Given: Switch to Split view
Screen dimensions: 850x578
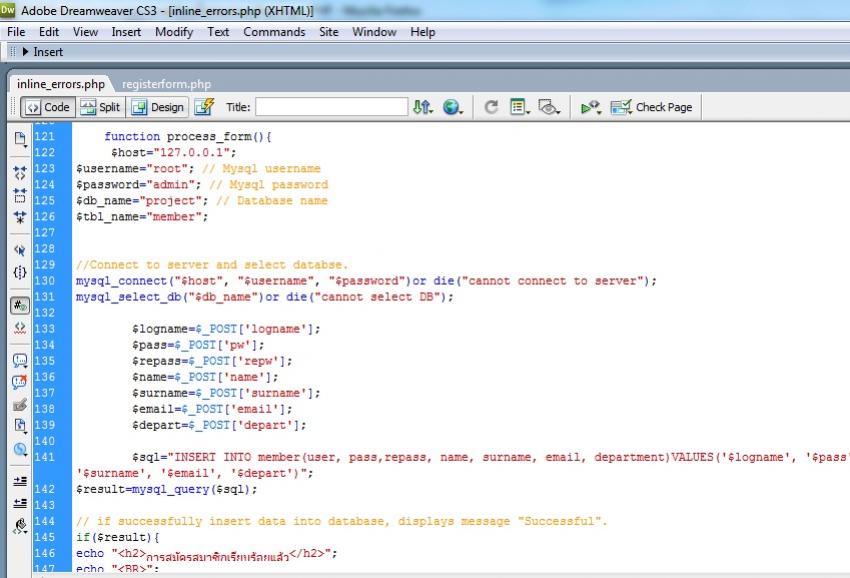Looking at the screenshot, I should coord(100,107).
